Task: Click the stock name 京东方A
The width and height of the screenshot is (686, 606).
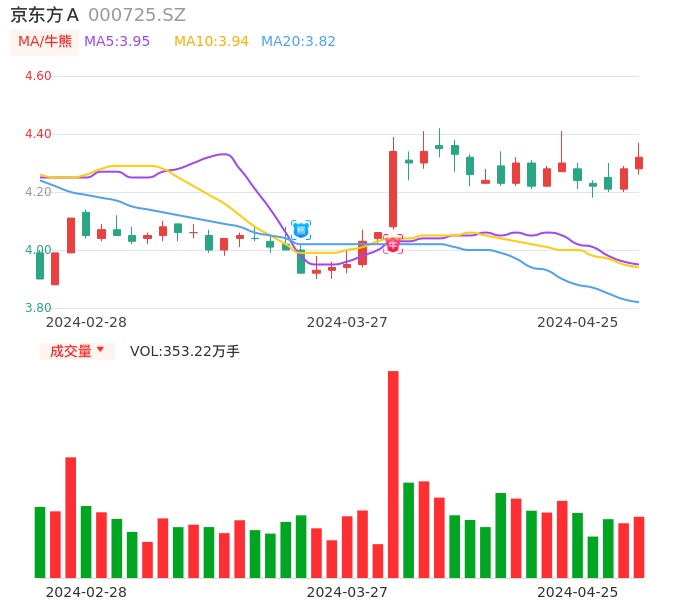Action: 45,15
